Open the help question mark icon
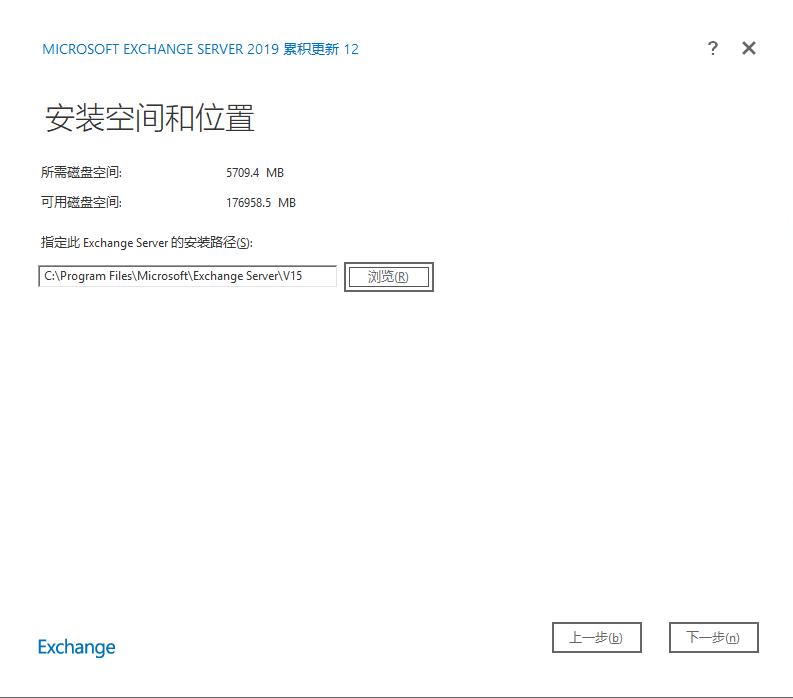 tap(713, 49)
